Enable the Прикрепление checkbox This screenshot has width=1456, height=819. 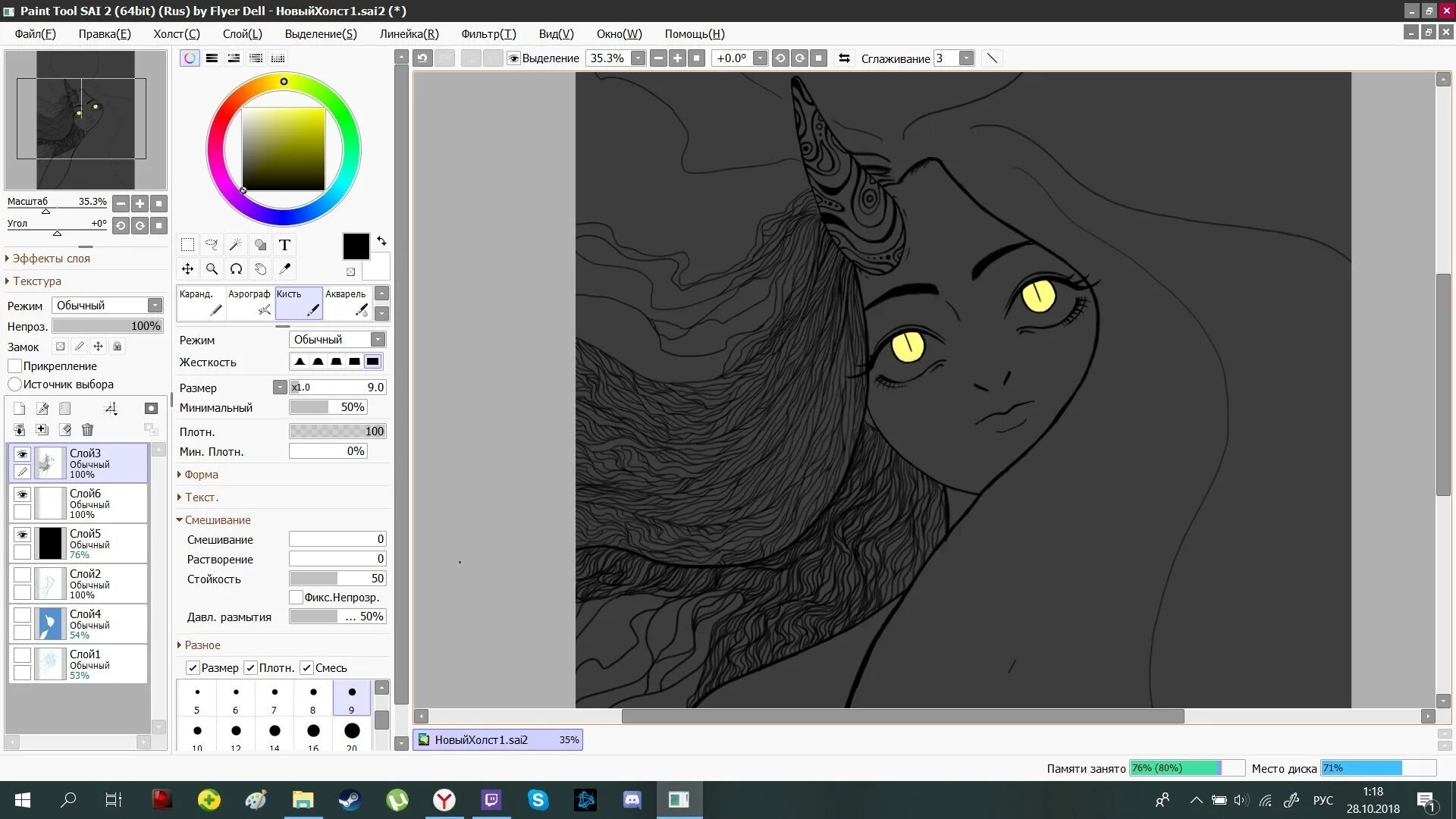[15, 366]
